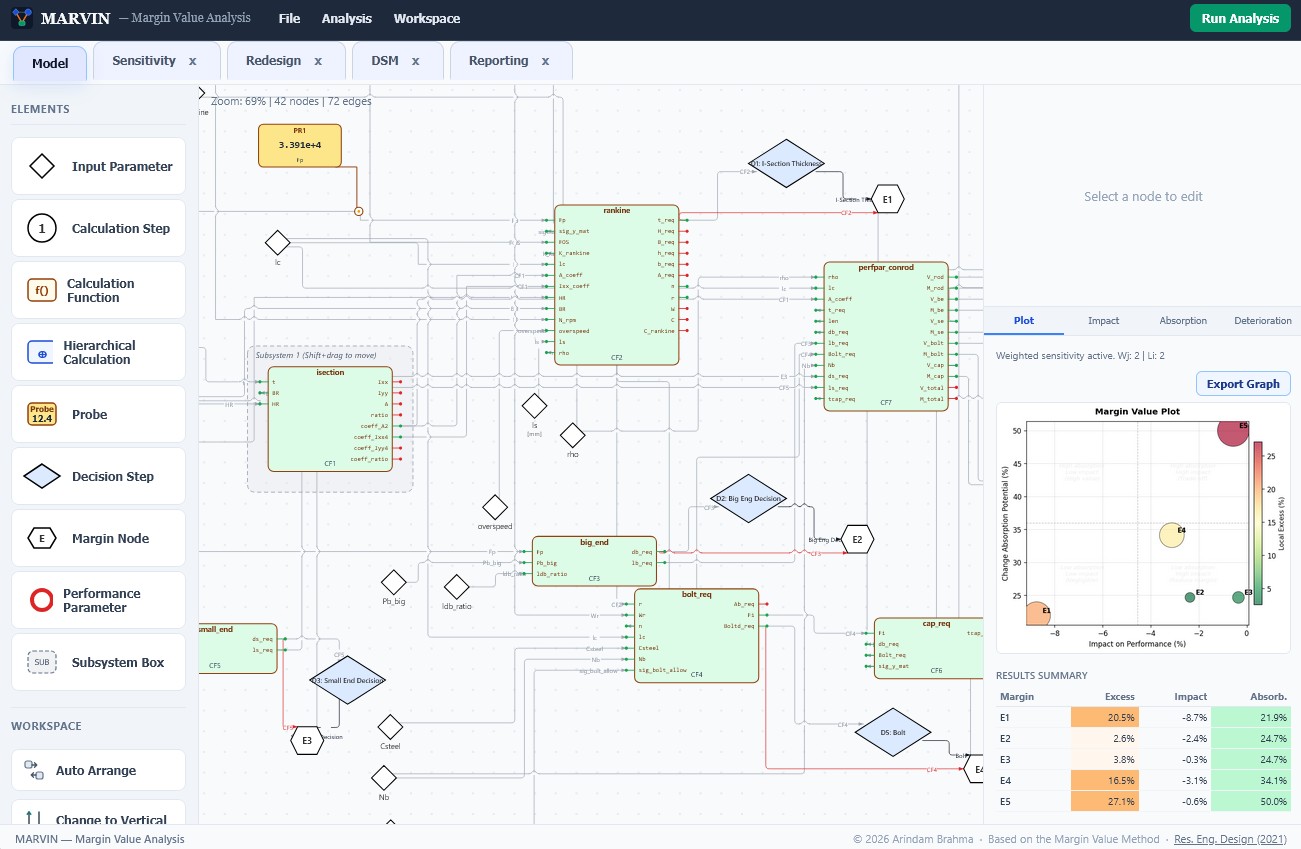Select decision node D1: I-Section Thickness

(x=786, y=163)
